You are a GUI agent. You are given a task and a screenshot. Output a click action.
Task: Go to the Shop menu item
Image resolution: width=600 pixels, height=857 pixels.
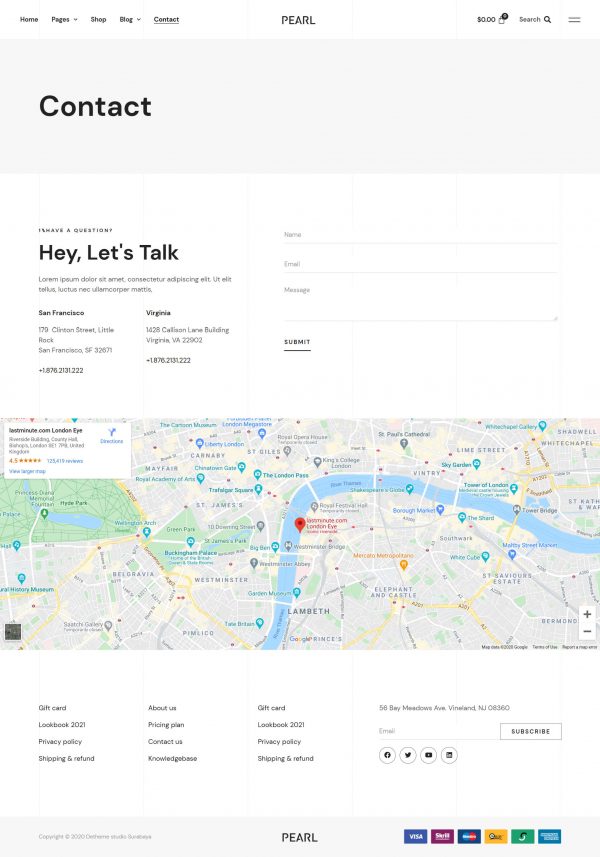[x=98, y=20]
